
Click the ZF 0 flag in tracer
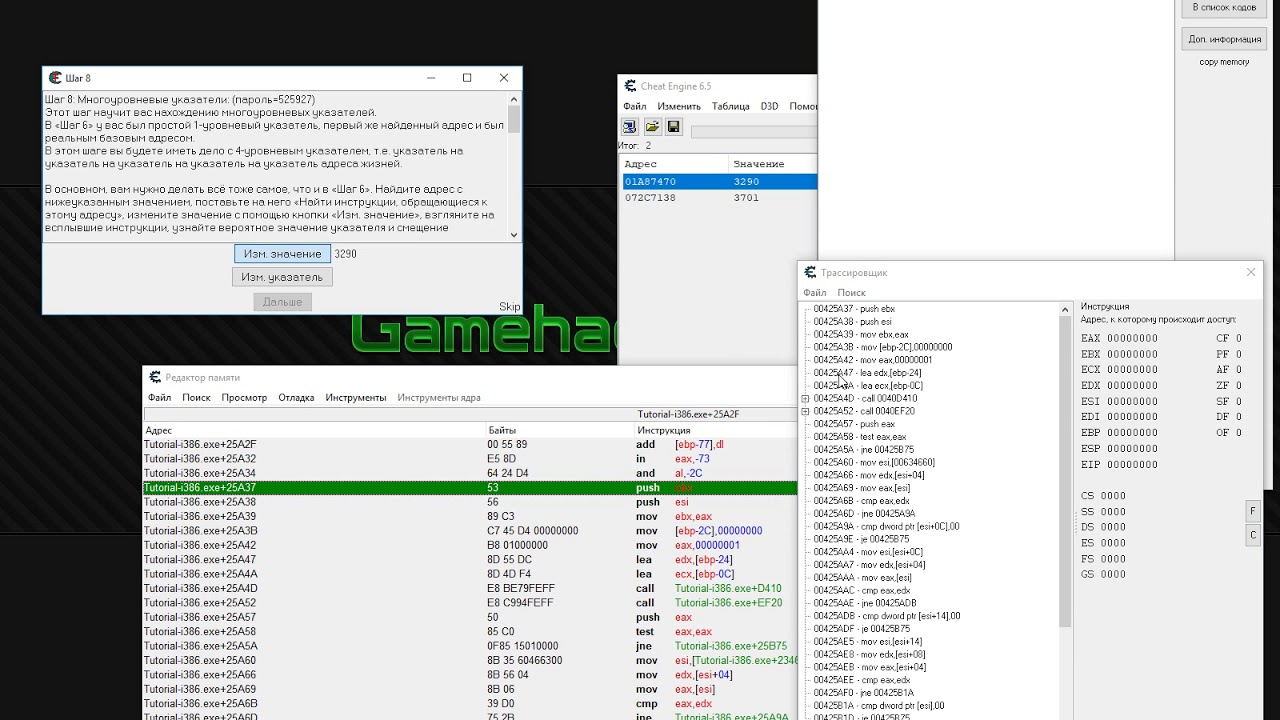tap(1229, 386)
